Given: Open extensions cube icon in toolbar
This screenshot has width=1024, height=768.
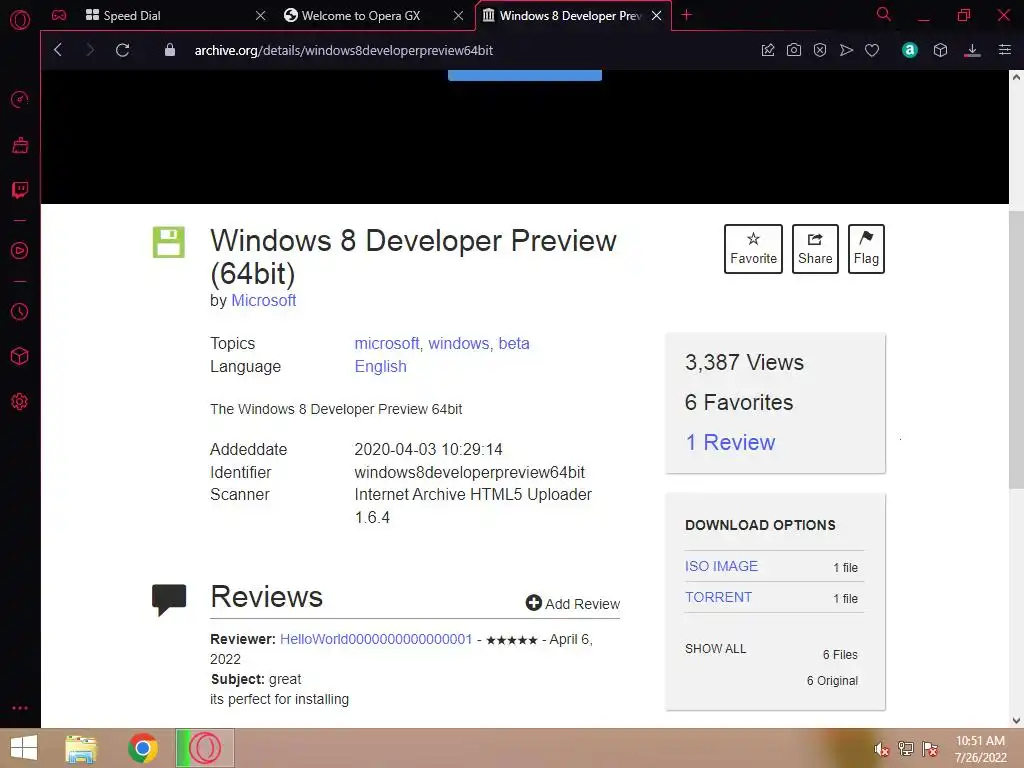Looking at the screenshot, I should point(940,50).
